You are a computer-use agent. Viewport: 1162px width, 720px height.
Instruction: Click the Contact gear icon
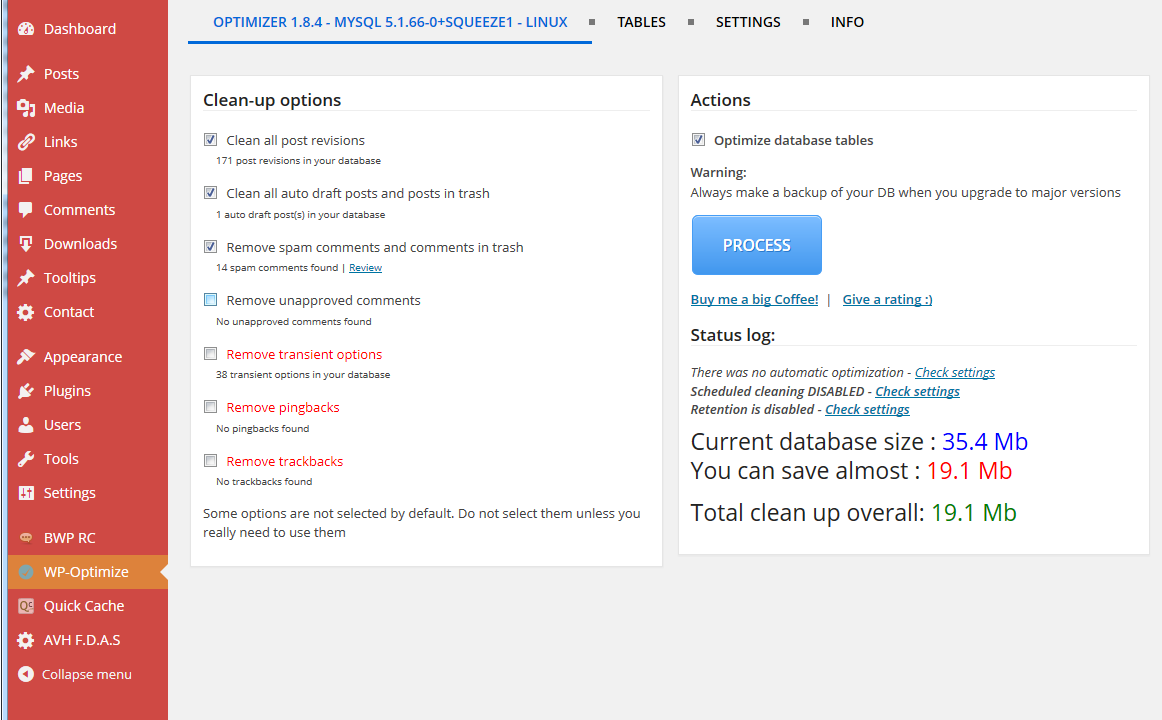pos(26,312)
